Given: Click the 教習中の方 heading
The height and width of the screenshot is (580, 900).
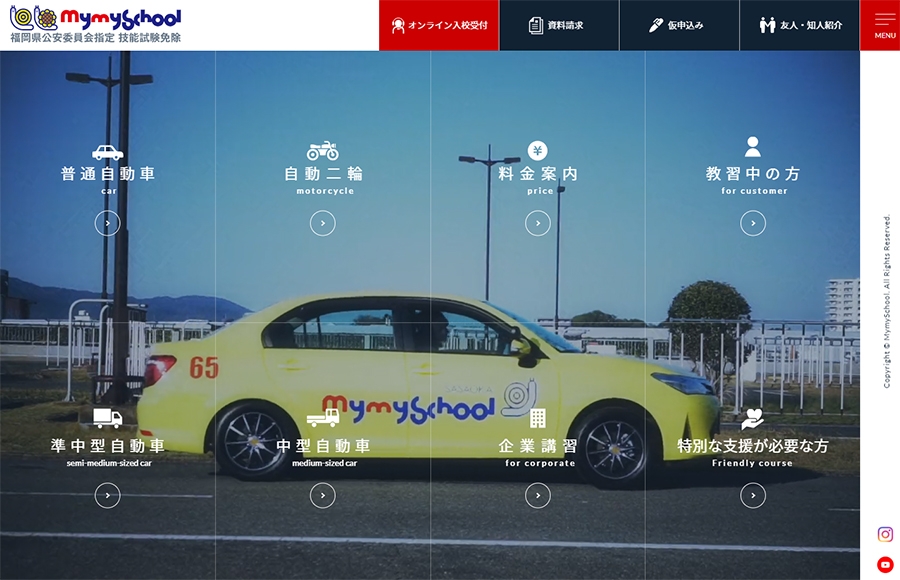Looking at the screenshot, I should point(753,173).
